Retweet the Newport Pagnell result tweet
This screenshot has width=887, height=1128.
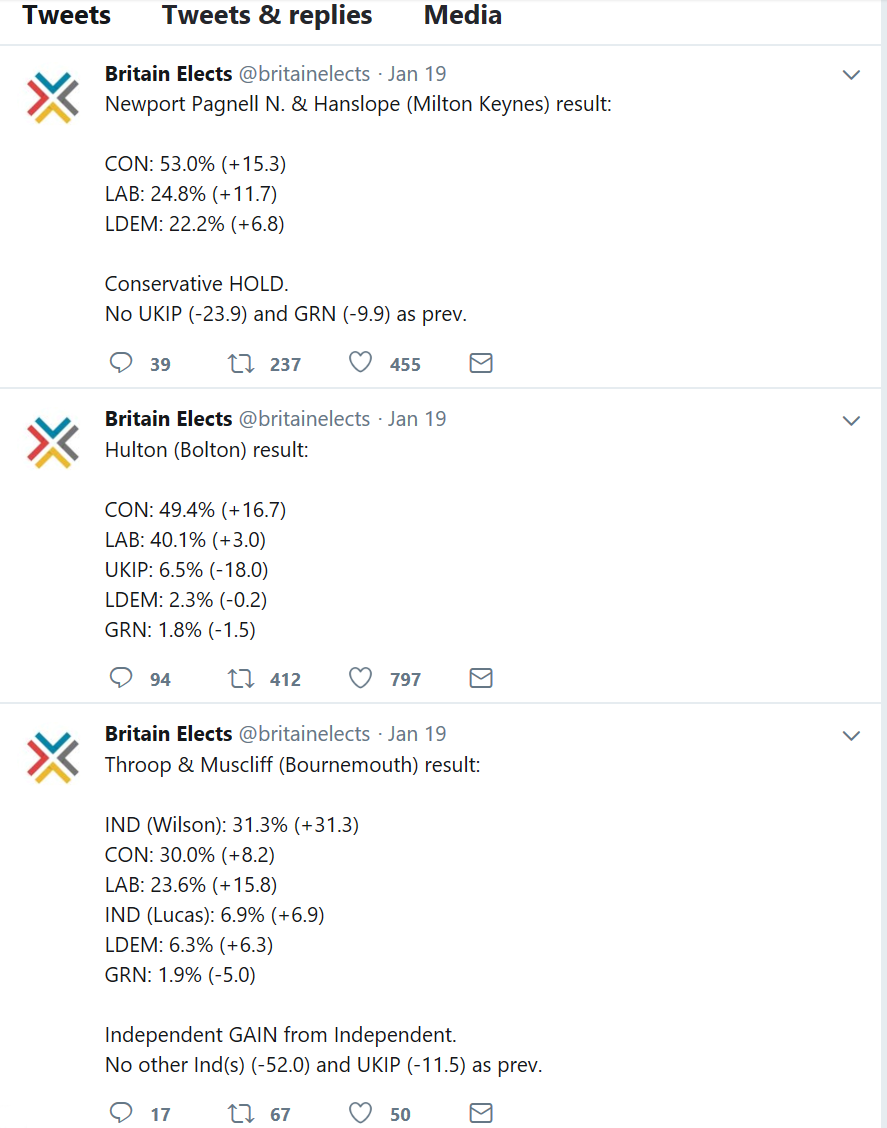[x=241, y=363]
